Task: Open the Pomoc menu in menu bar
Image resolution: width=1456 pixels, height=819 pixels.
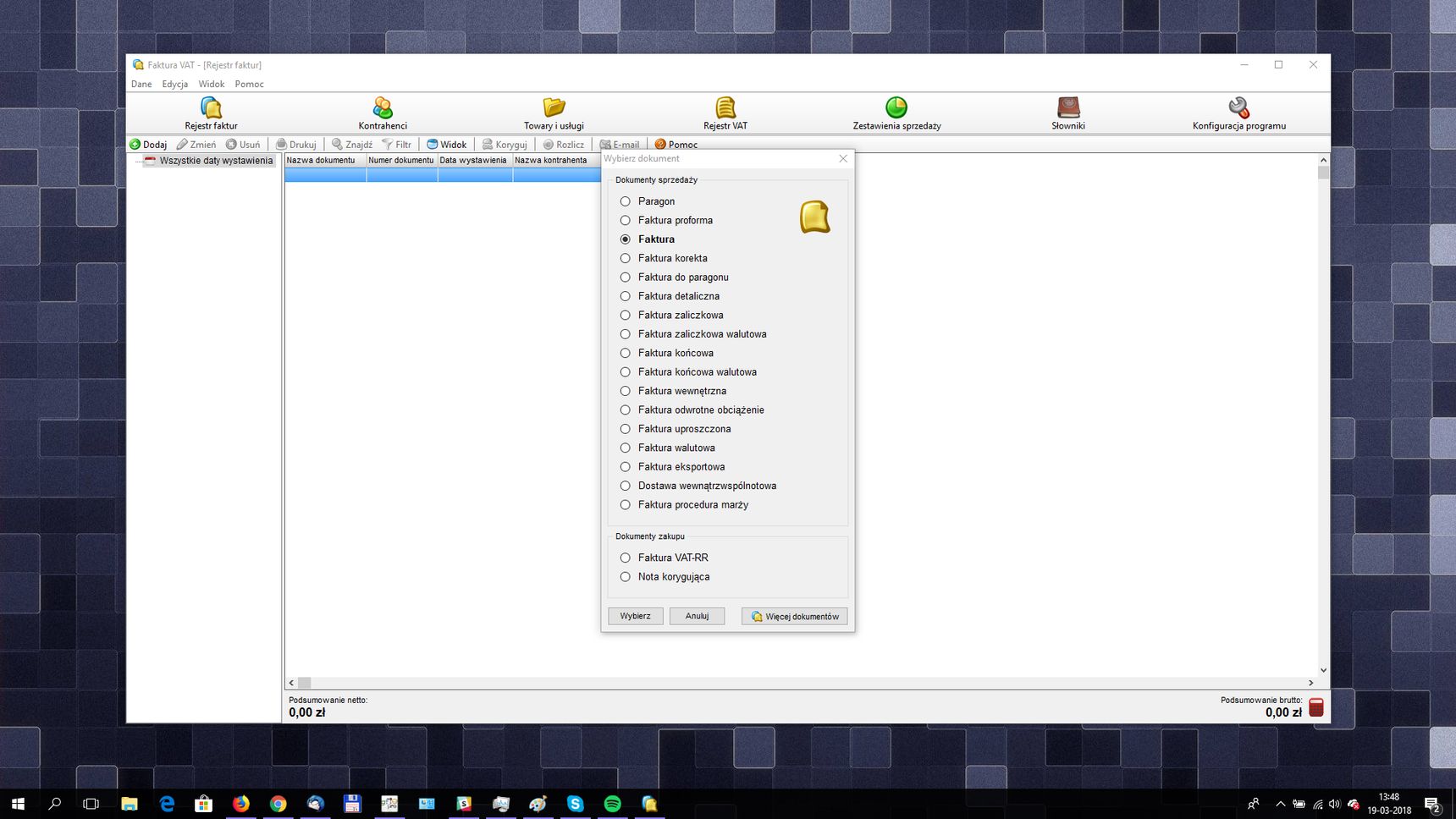Action: point(250,84)
